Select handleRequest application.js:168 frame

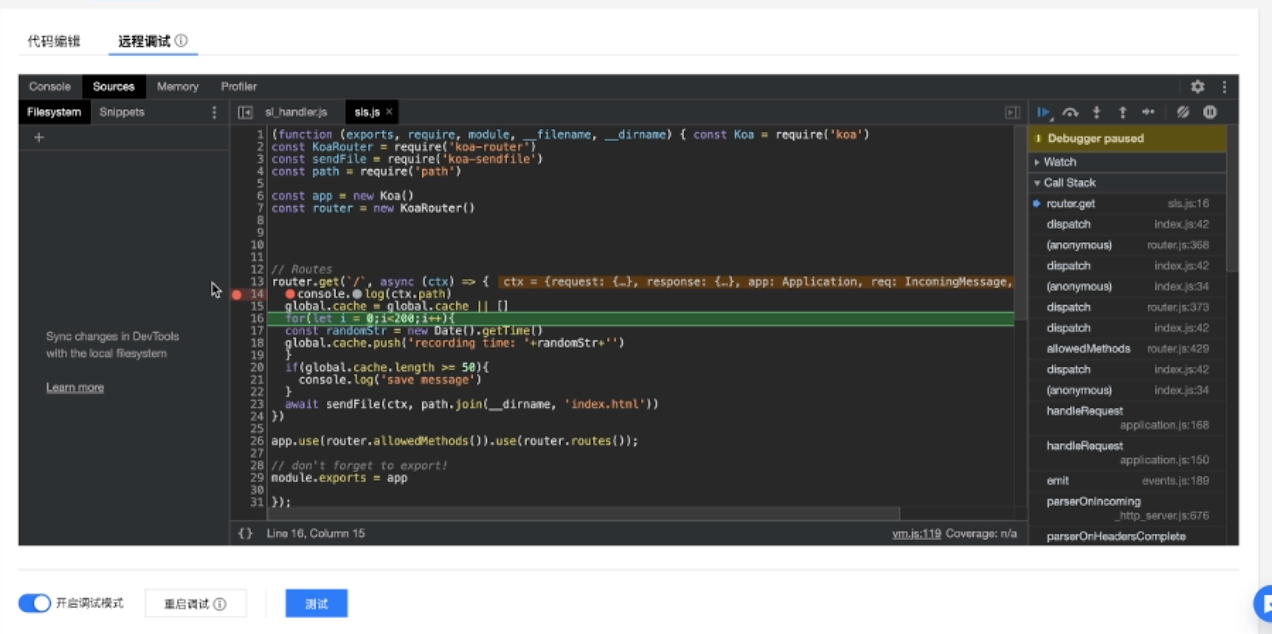tap(1126, 418)
